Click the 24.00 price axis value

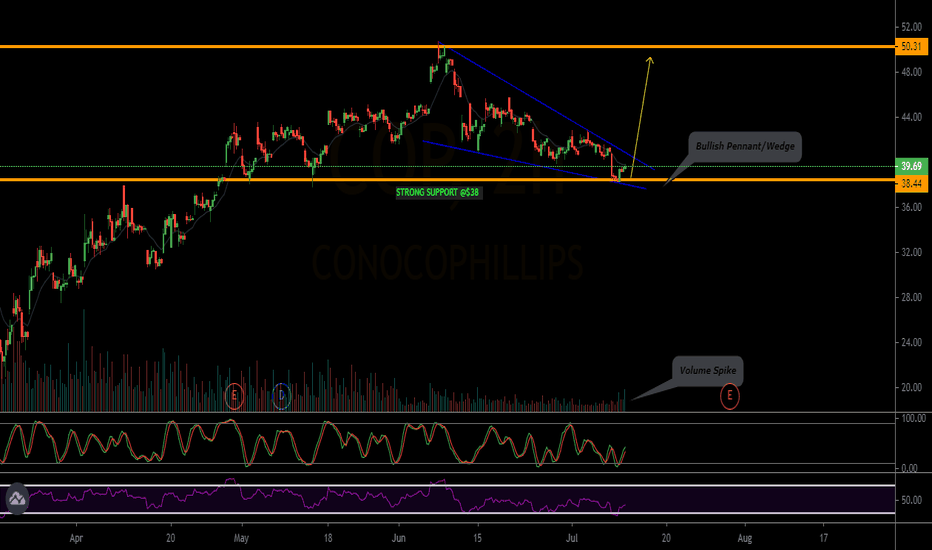click(x=911, y=342)
